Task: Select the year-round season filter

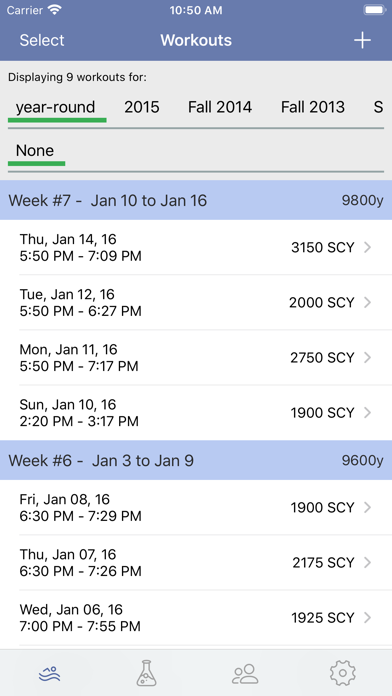Action: [56, 107]
